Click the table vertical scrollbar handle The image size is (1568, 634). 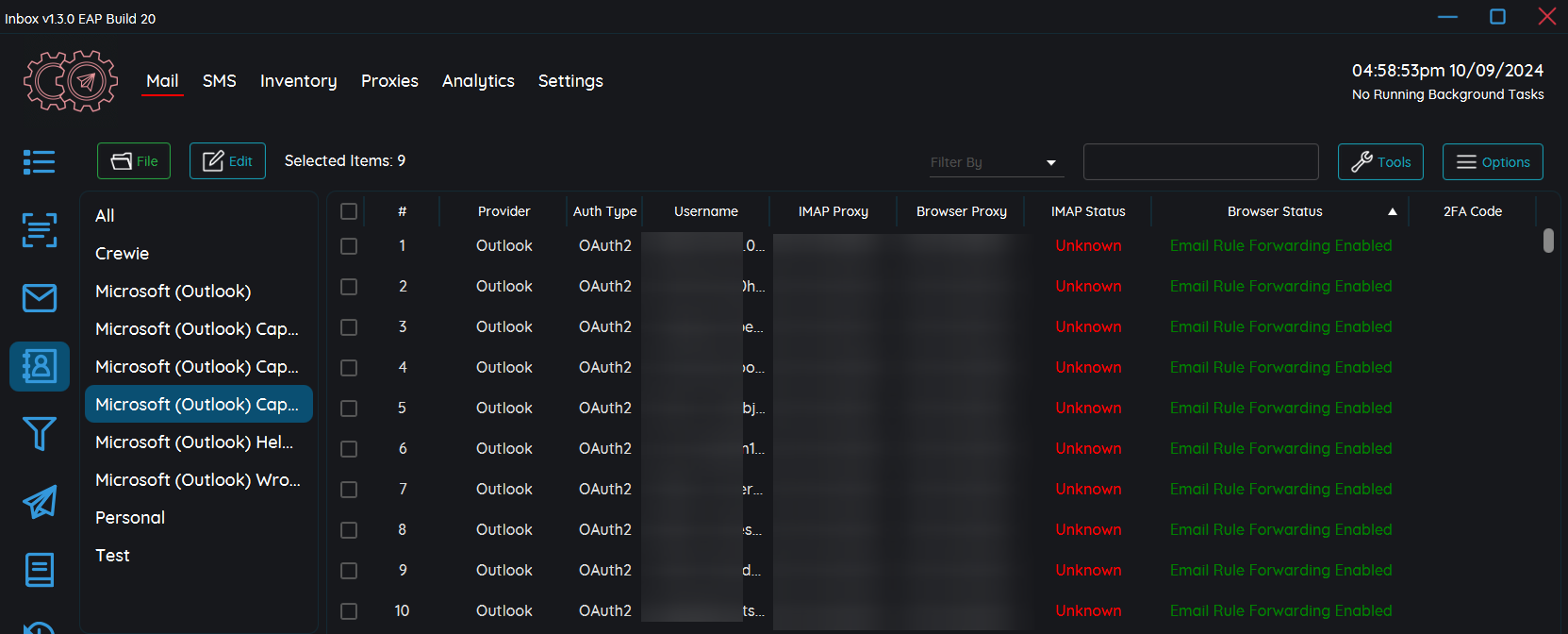pos(1548,241)
